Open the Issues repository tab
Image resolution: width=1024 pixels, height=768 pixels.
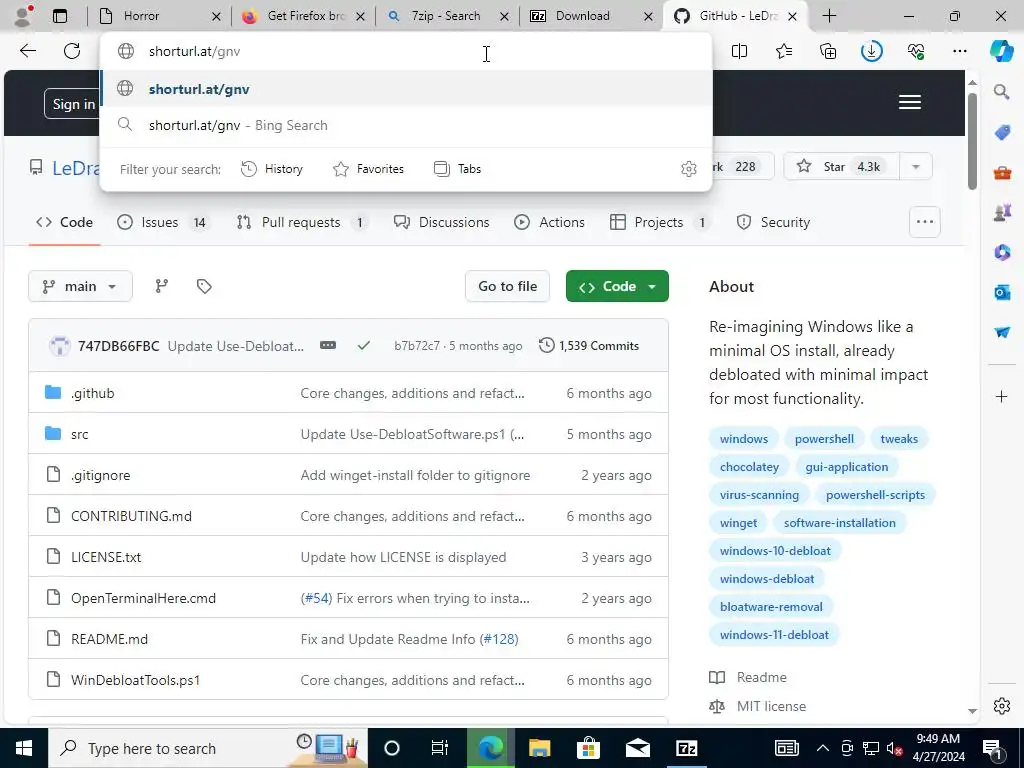(x=163, y=222)
